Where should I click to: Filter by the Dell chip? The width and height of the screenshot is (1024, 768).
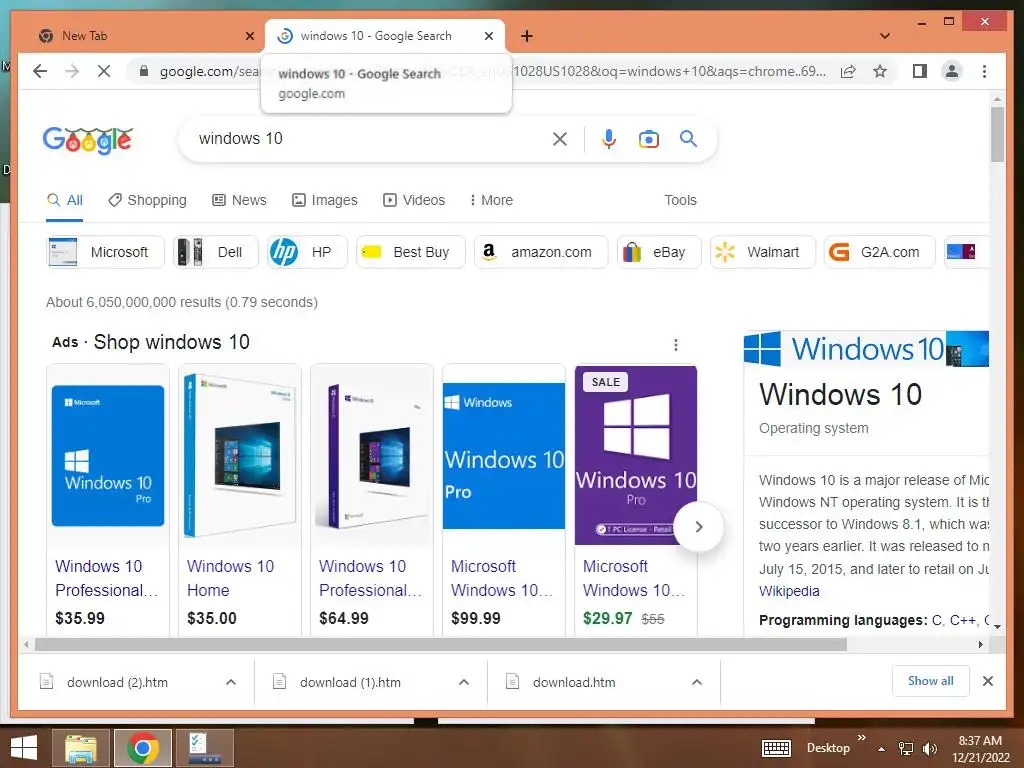(x=216, y=252)
